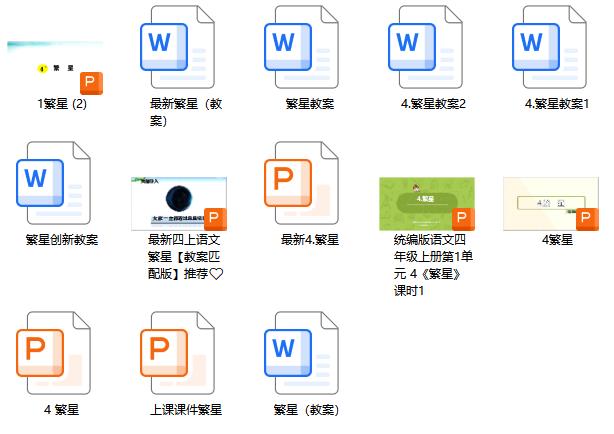This screenshot has height=434, width=614.
Task: Select the 最新四上语文繁星【教案匹配版】 name label
Action: click(x=186, y=256)
